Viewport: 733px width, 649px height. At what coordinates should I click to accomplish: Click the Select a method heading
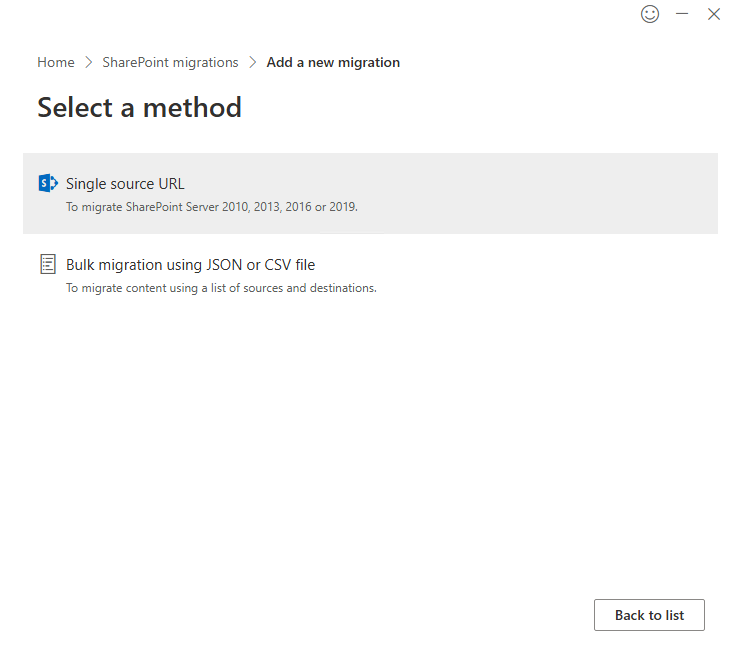[139, 107]
